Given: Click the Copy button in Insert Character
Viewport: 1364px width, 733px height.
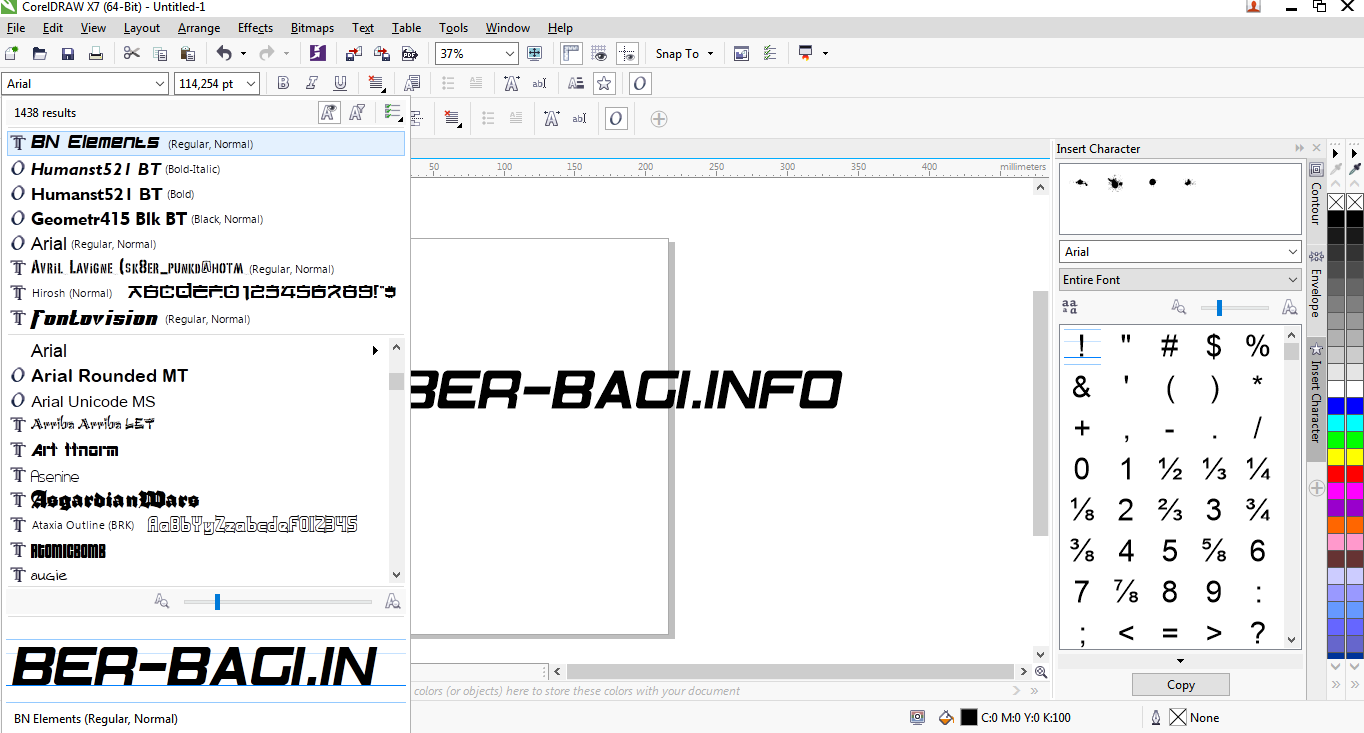Looking at the screenshot, I should point(1181,685).
